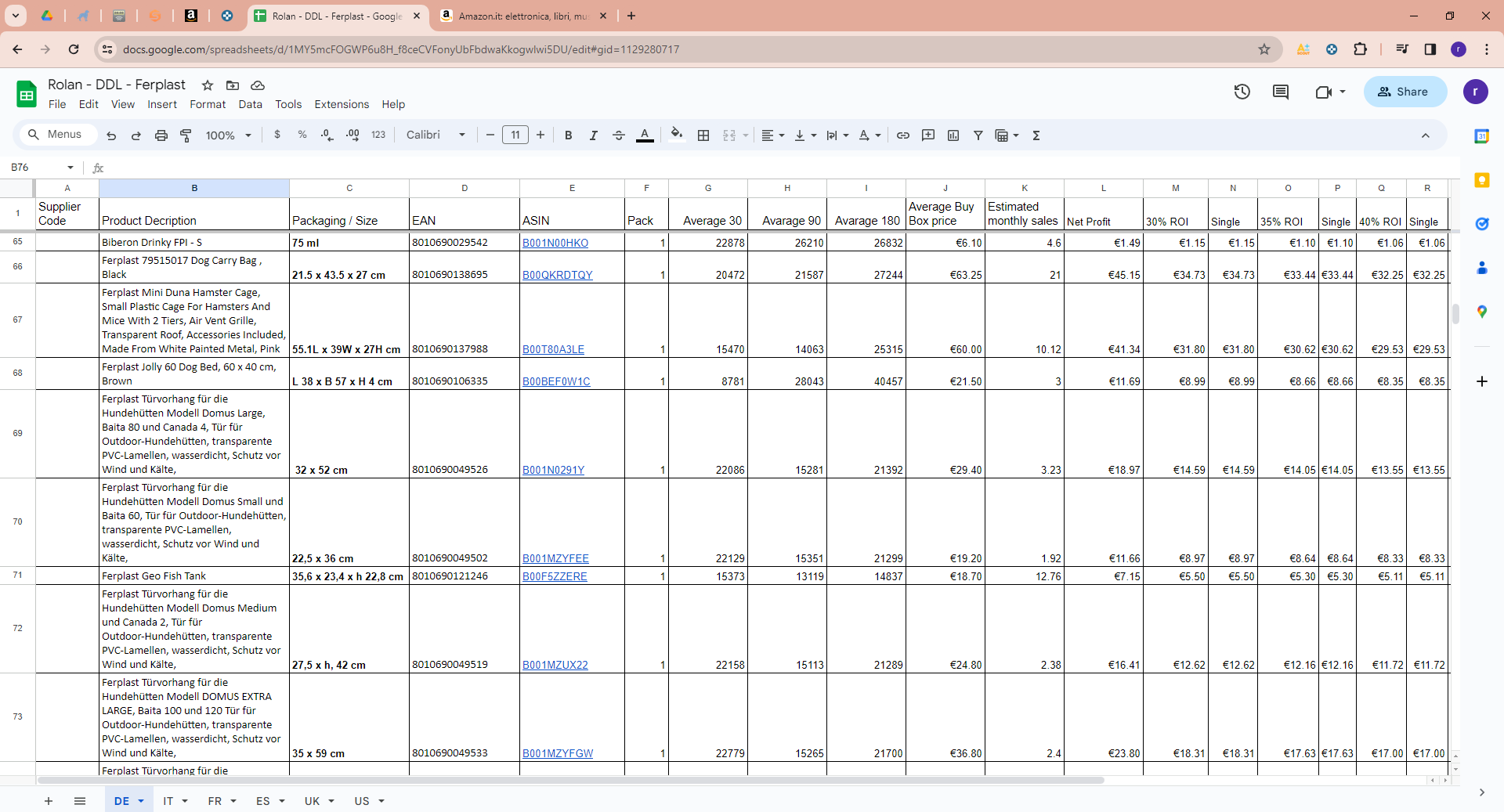
Task: Switch to Amazon.it browser tab
Action: click(x=523, y=16)
